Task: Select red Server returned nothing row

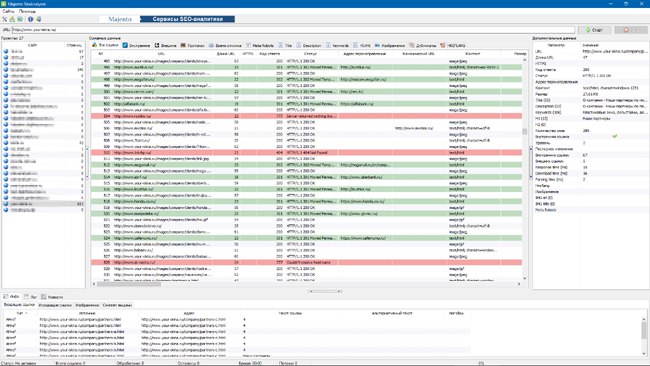Action: pos(306,116)
